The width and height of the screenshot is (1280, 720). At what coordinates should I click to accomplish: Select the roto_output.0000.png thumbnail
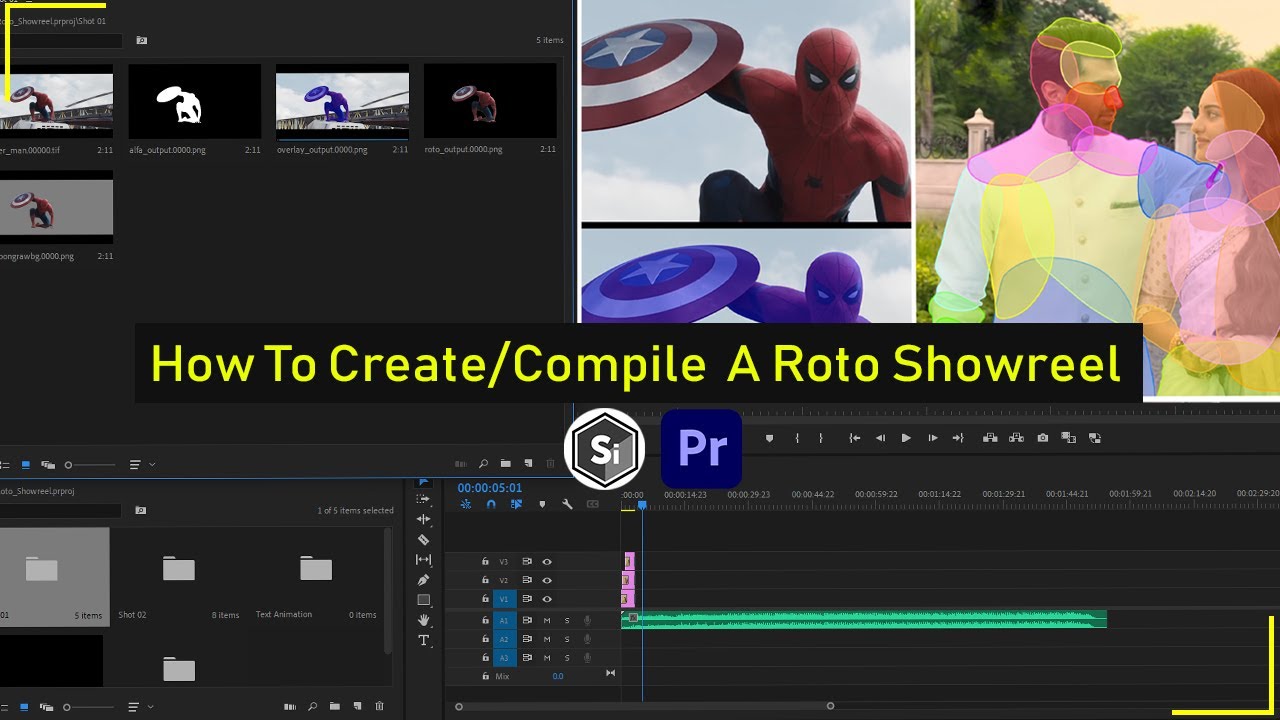[x=490, y=101]
